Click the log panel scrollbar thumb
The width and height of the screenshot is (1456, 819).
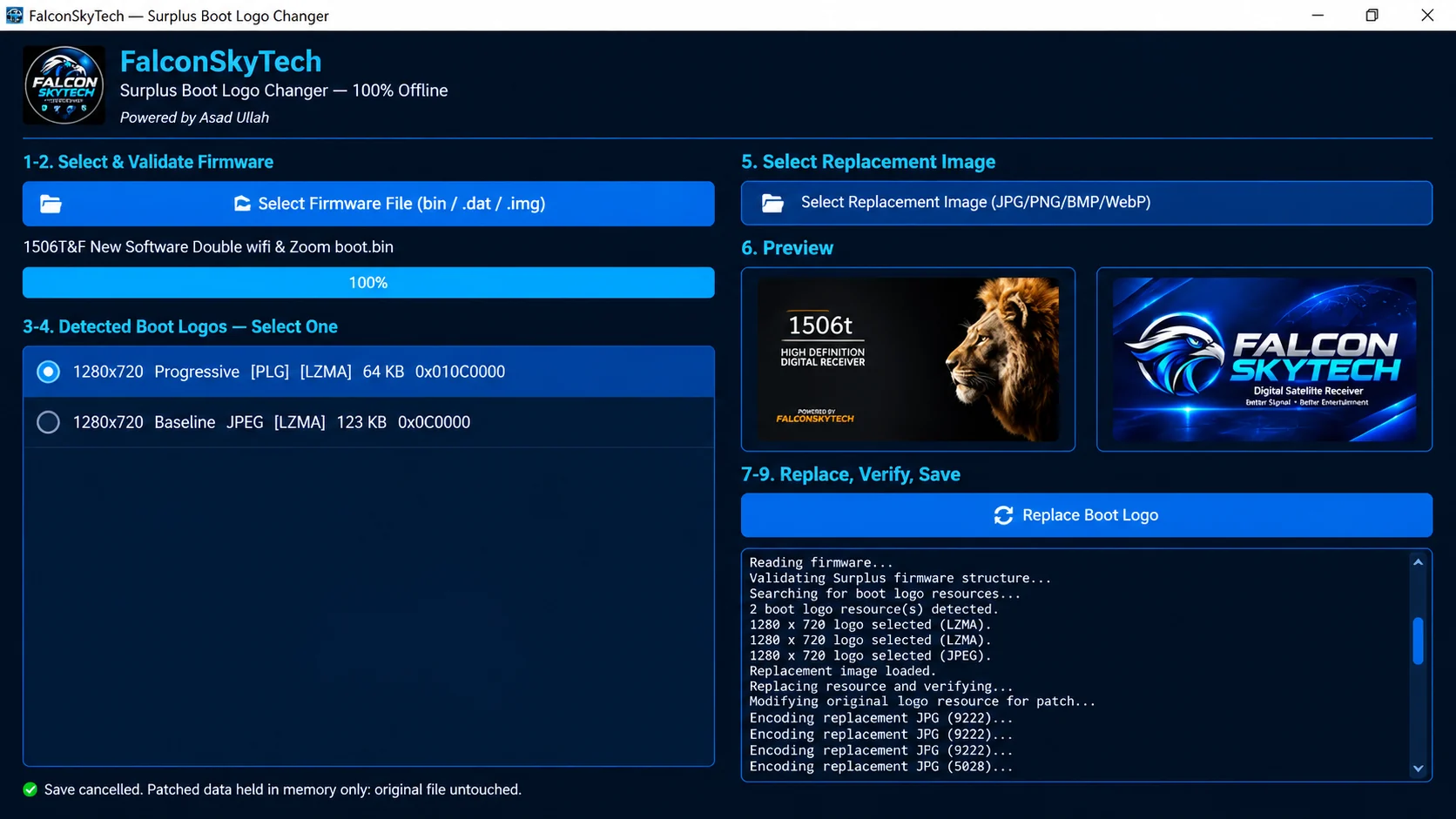pyautogui.click(x=1418, y=641)
